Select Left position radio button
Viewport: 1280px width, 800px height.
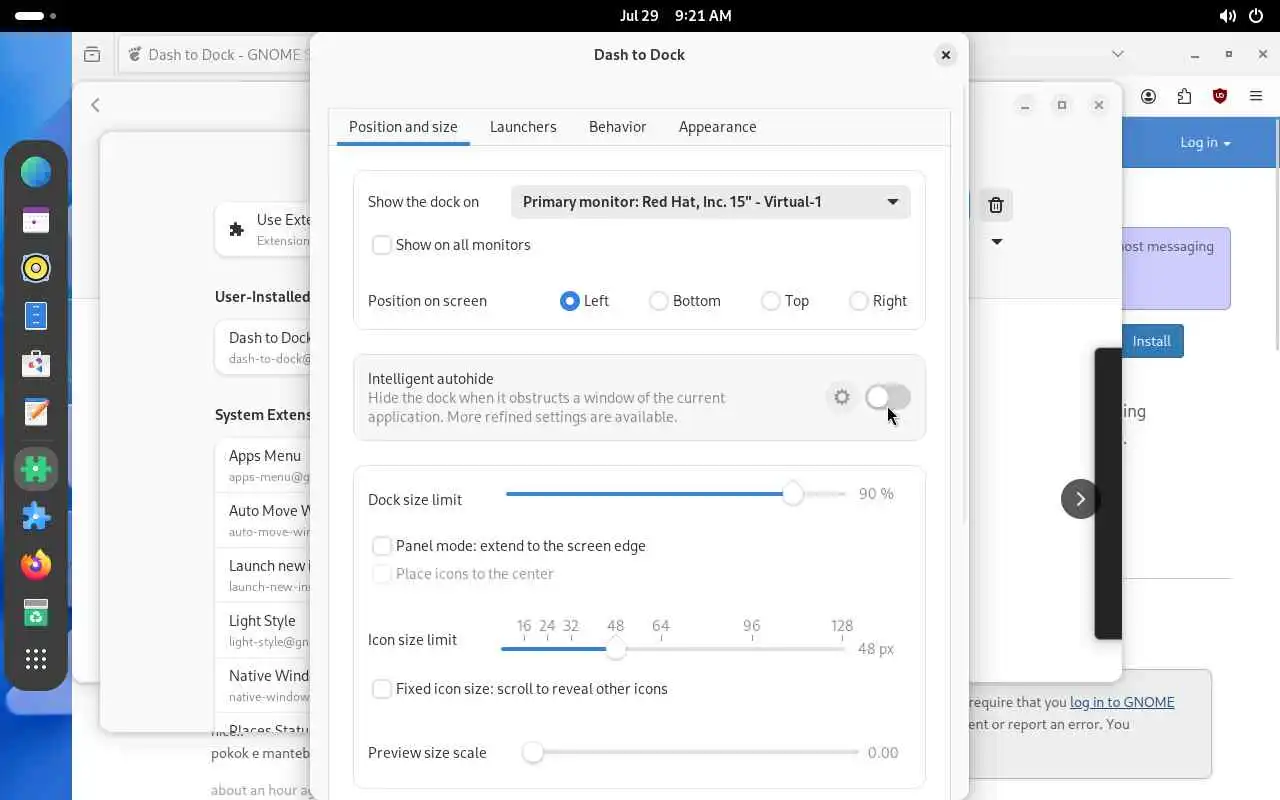569,301
